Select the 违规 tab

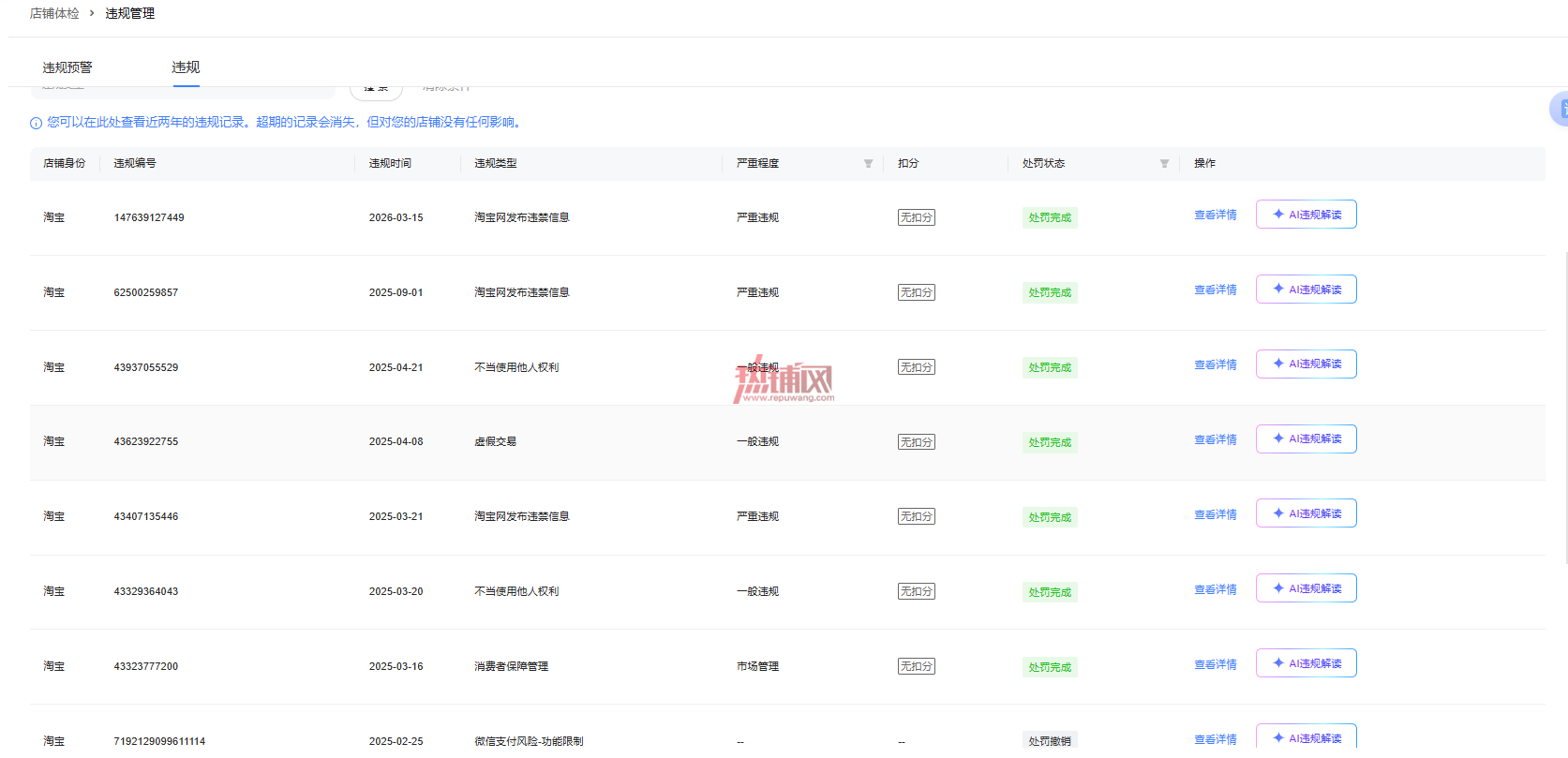pyautogui.click(x=186, y=67)
